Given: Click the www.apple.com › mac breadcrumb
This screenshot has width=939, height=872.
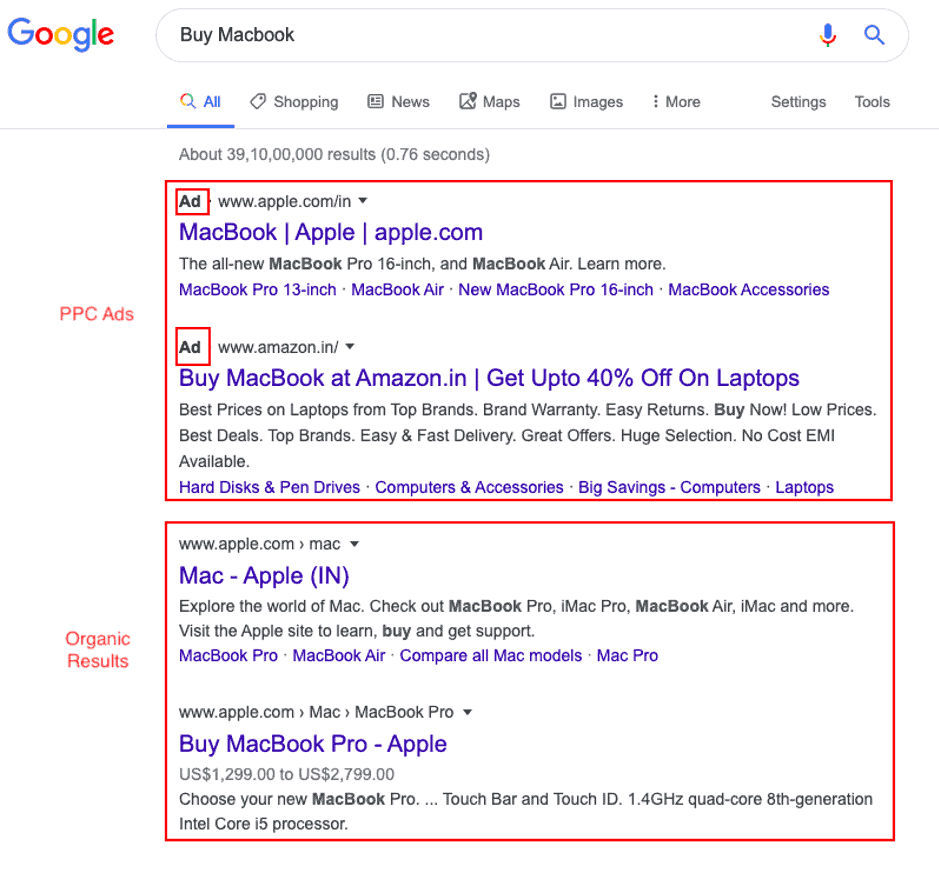Looking at the screenshot, I should tap(259, 544).
